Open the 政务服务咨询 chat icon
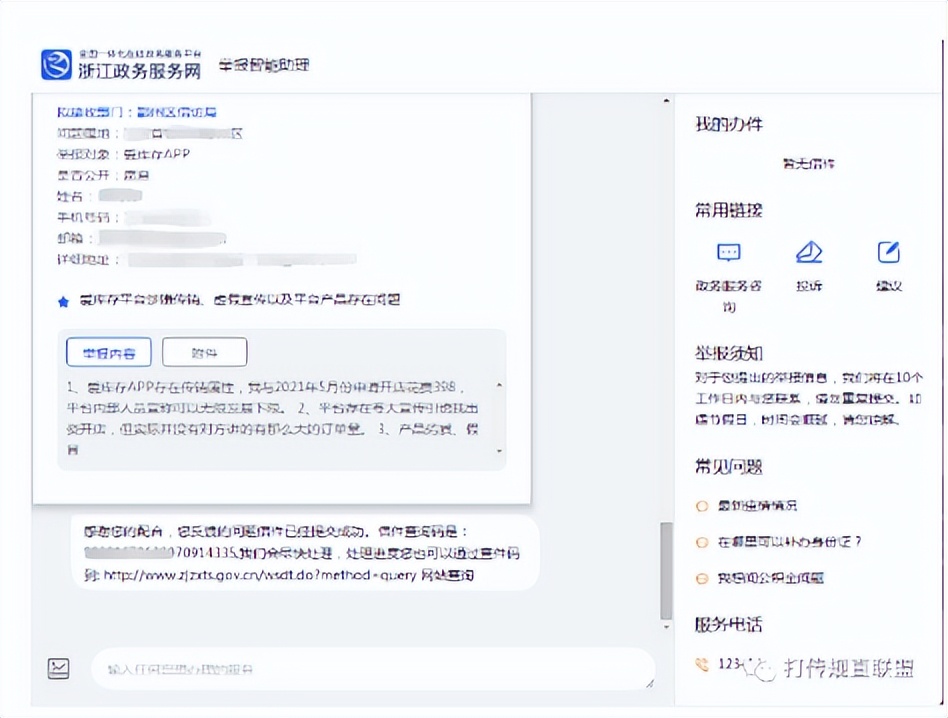948x718 pixels. [728, 252]
